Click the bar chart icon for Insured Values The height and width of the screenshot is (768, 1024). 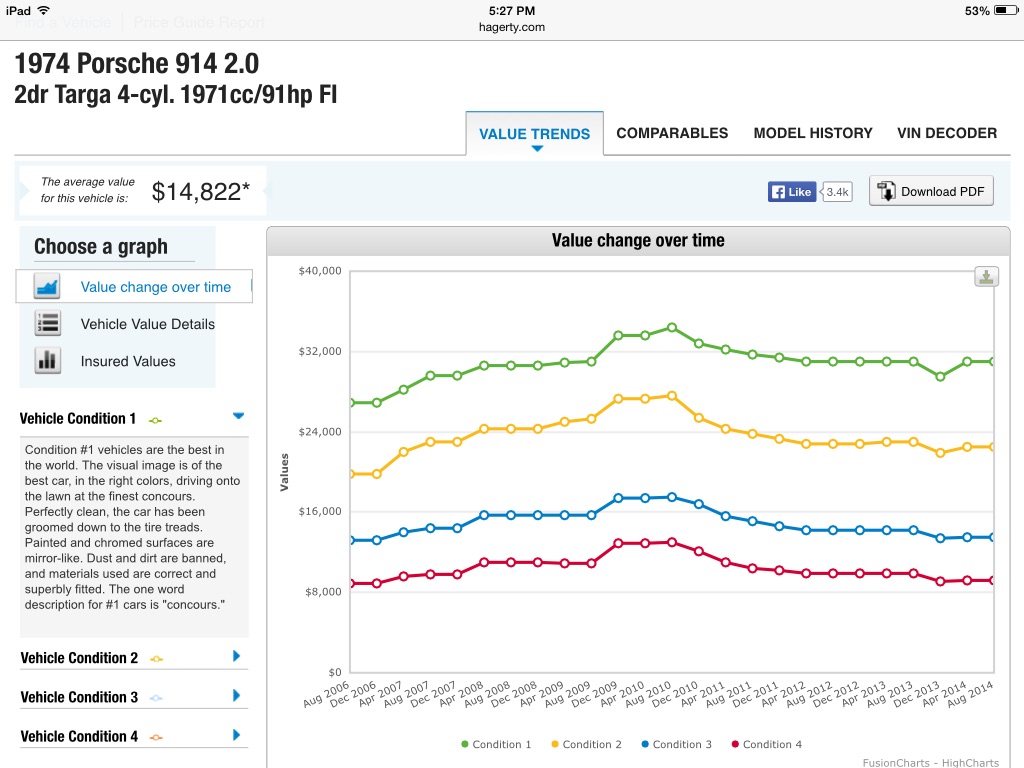point(47,361)
